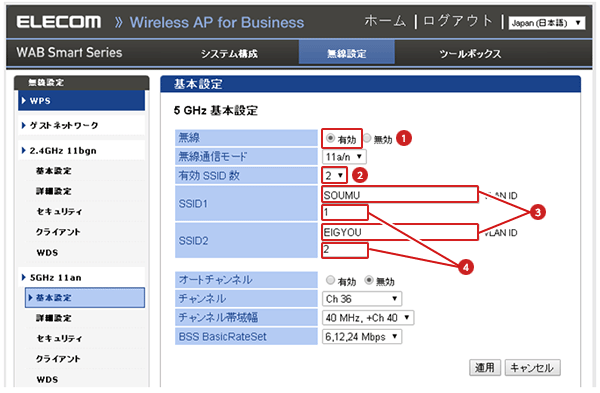Image resolution: width=600 pixels, height=393 pixels.
Task: Click the SSID2 VLAN ID field
Action: tap(345, 250)
